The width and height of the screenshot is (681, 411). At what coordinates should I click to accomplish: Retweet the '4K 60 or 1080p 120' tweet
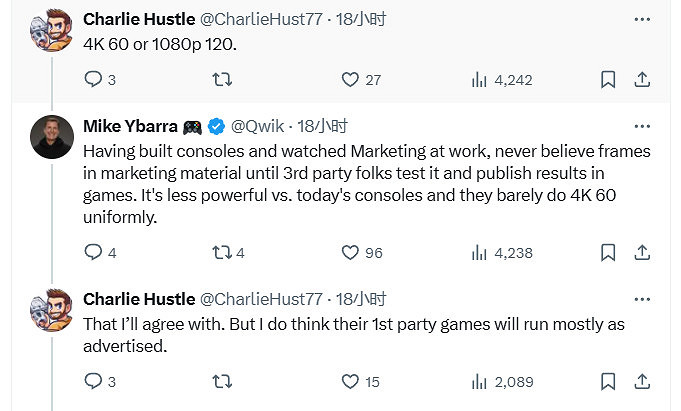222,80
